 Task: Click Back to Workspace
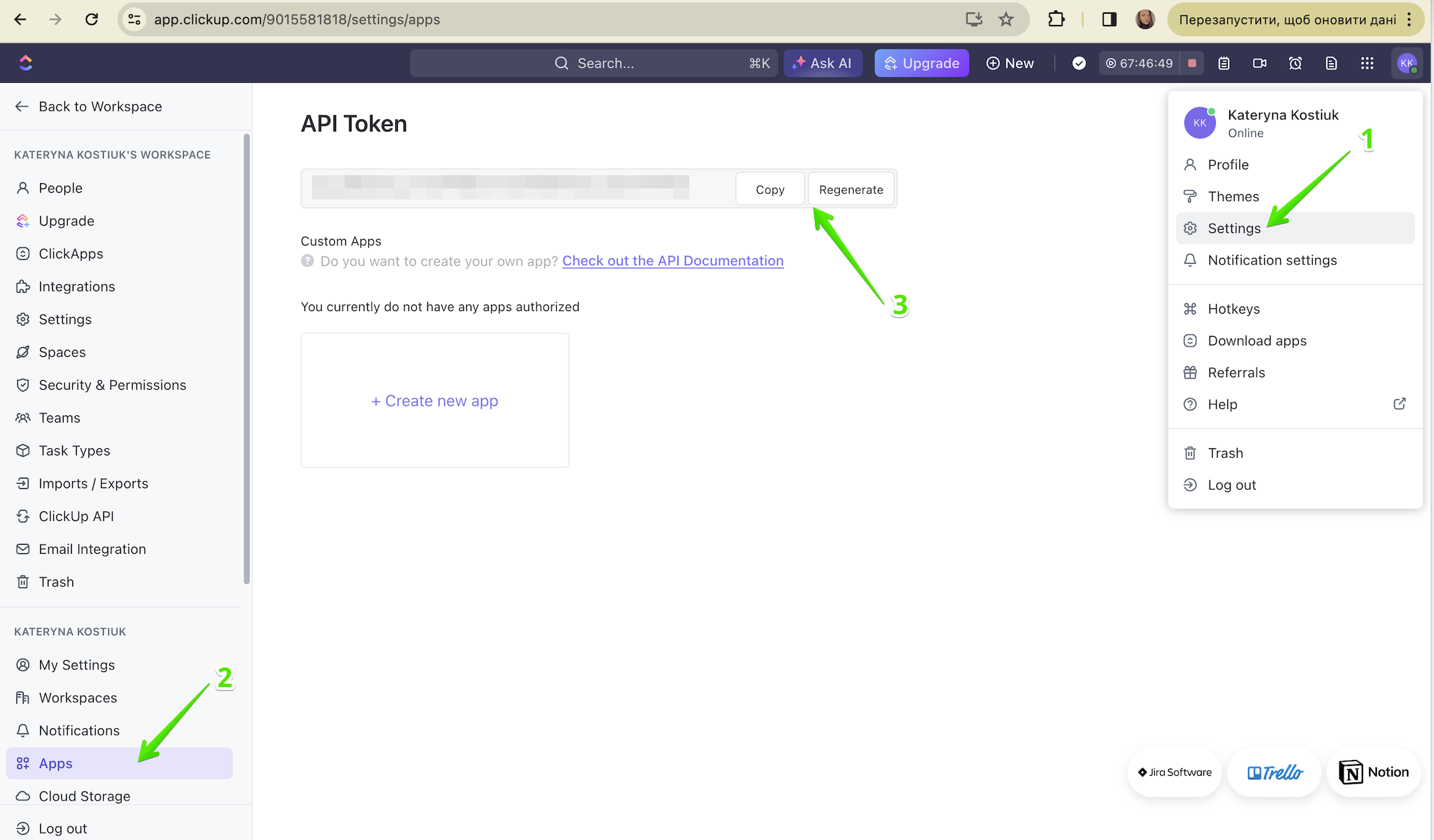[x=89, y=106]
